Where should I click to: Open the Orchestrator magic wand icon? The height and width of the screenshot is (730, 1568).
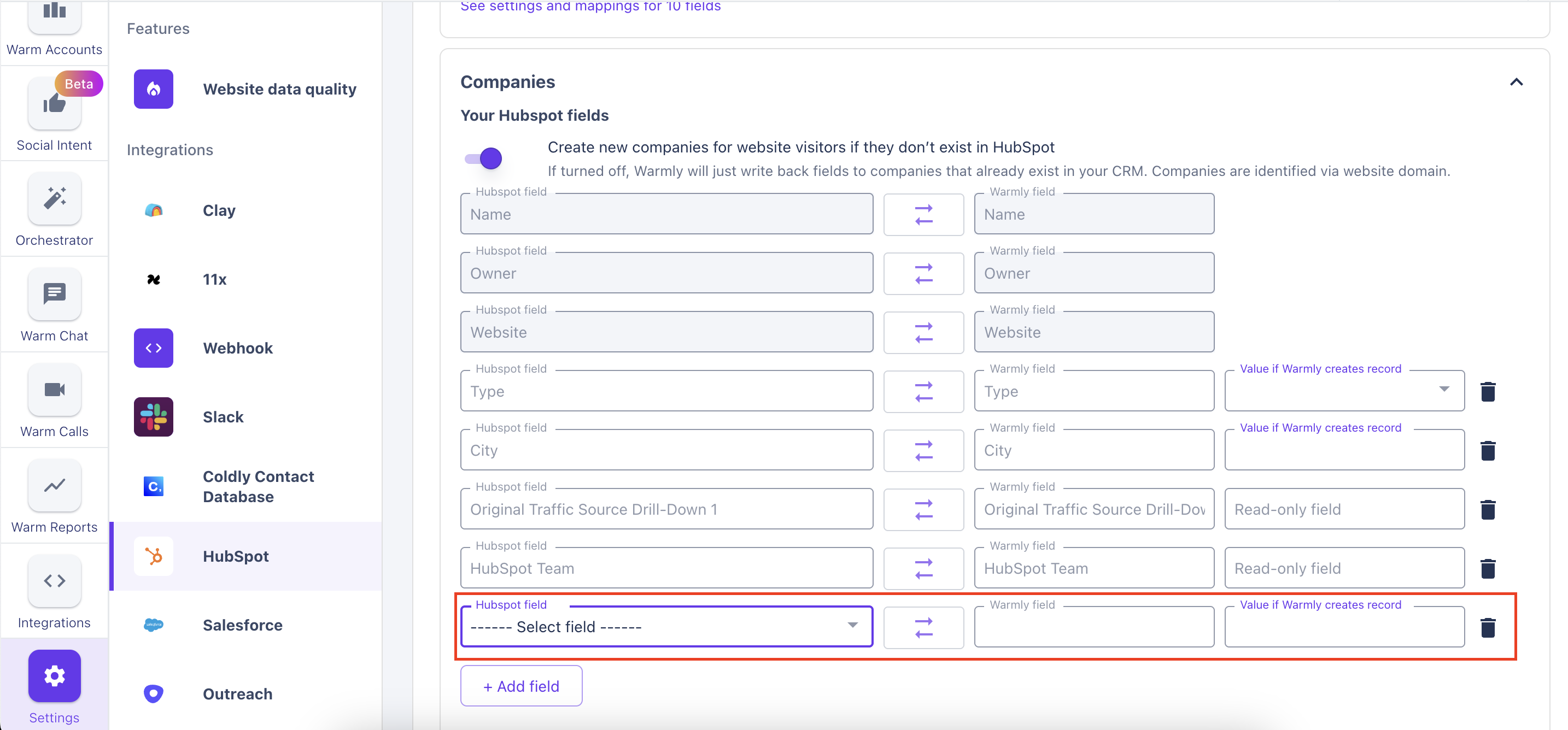[54, 199]
